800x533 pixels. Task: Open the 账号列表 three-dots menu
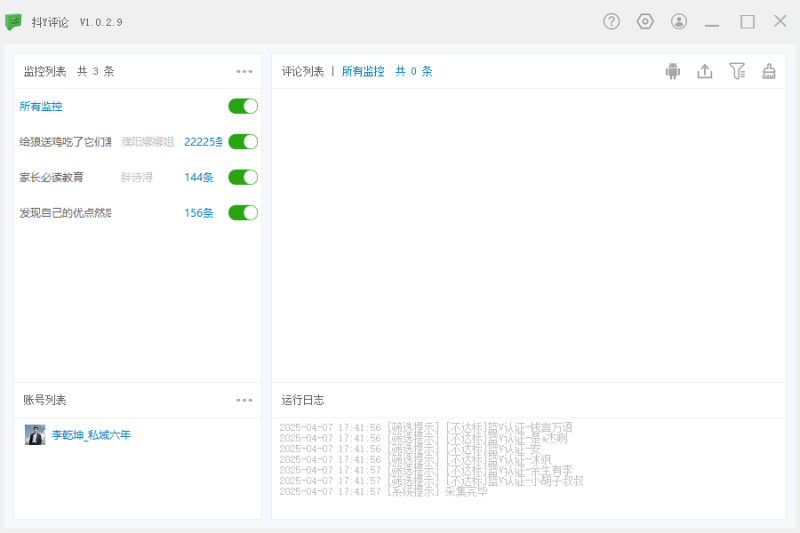pos(244,400)
